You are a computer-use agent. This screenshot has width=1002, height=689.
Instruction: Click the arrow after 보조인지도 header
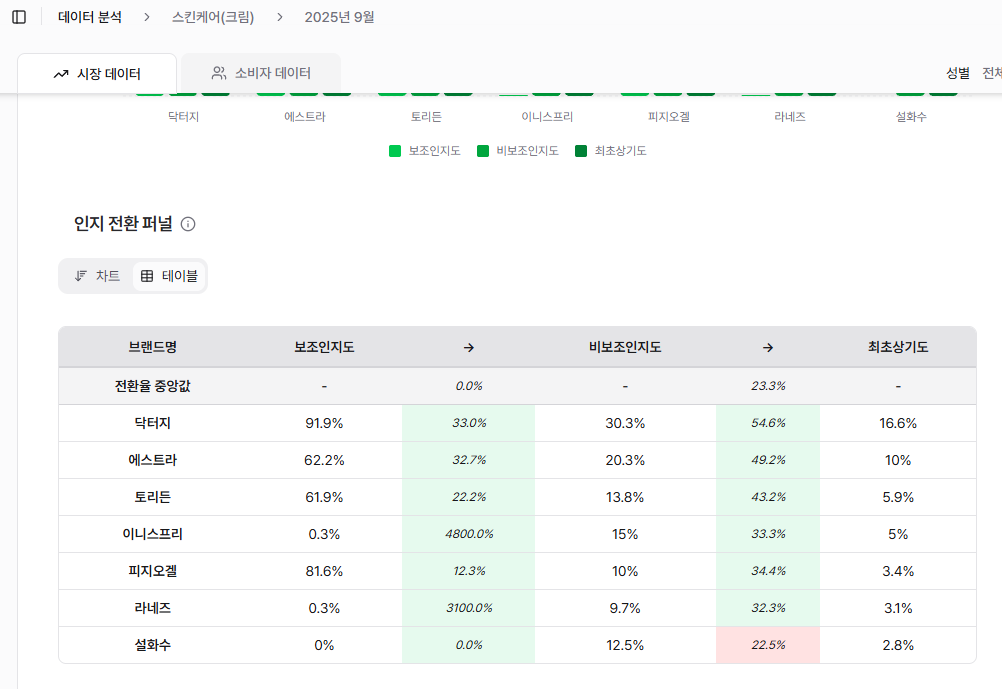[x=468, y=348]
